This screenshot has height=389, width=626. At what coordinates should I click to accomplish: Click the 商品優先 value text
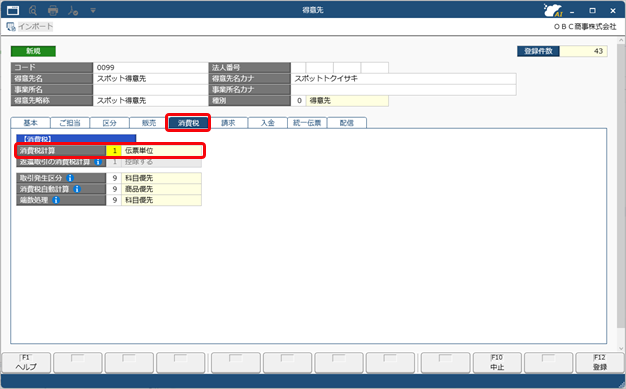pyautogui.click(x=139, y=189)
